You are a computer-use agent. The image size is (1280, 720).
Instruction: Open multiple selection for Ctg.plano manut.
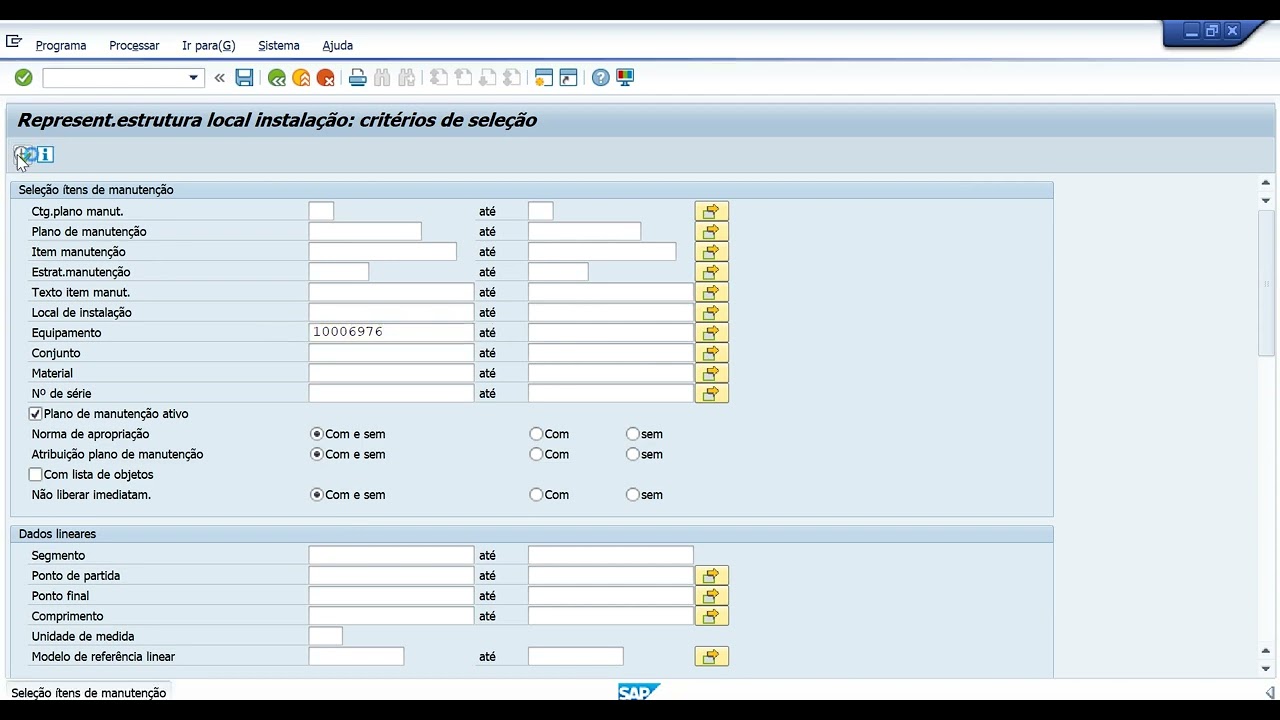click(711, 211)
